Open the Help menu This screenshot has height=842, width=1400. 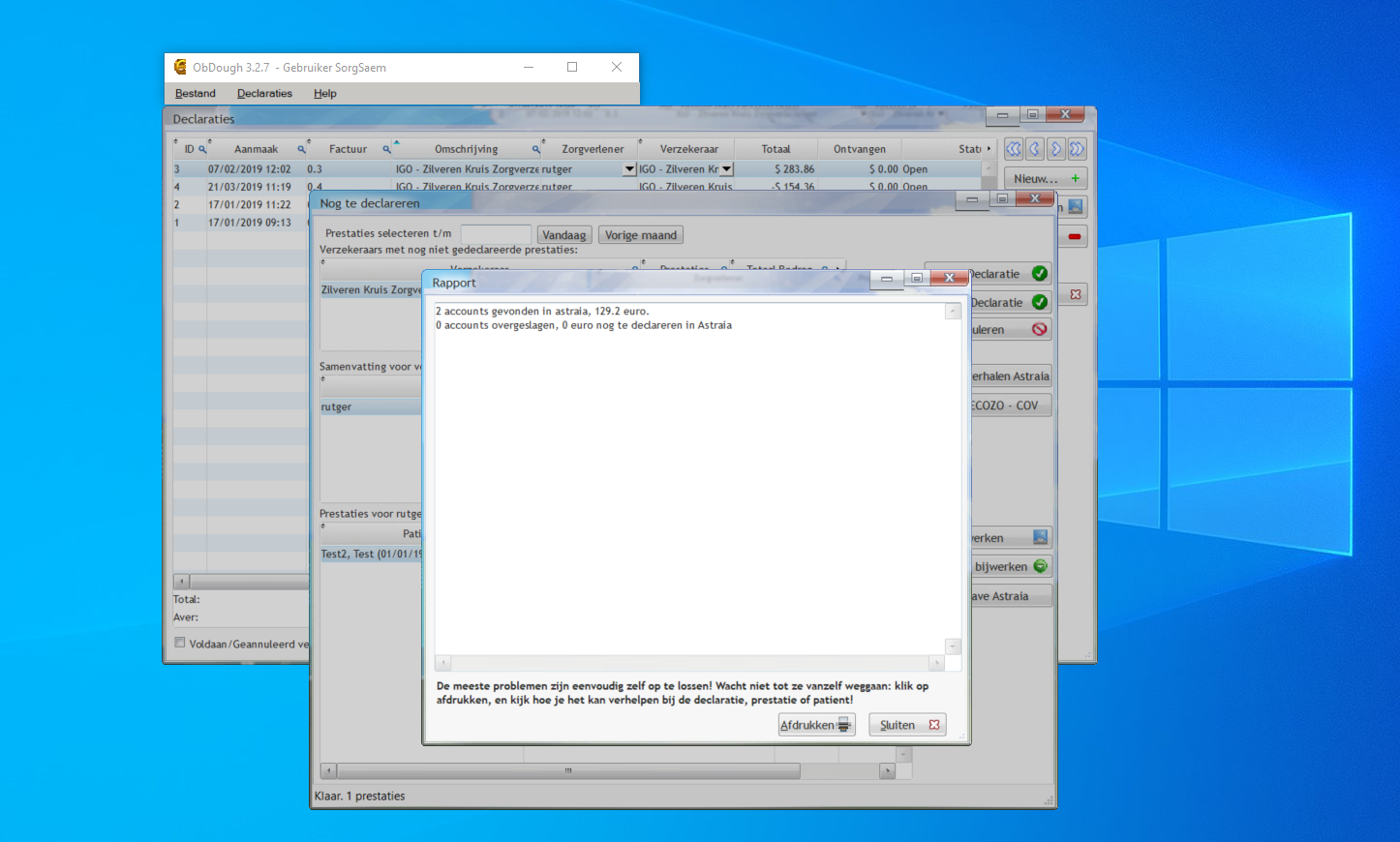pos(325,94)
